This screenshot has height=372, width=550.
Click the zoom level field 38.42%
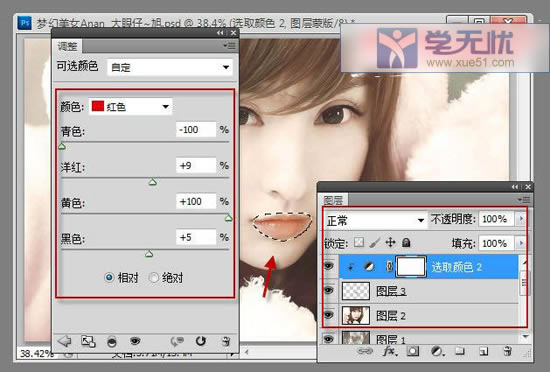tap(36, 353)
